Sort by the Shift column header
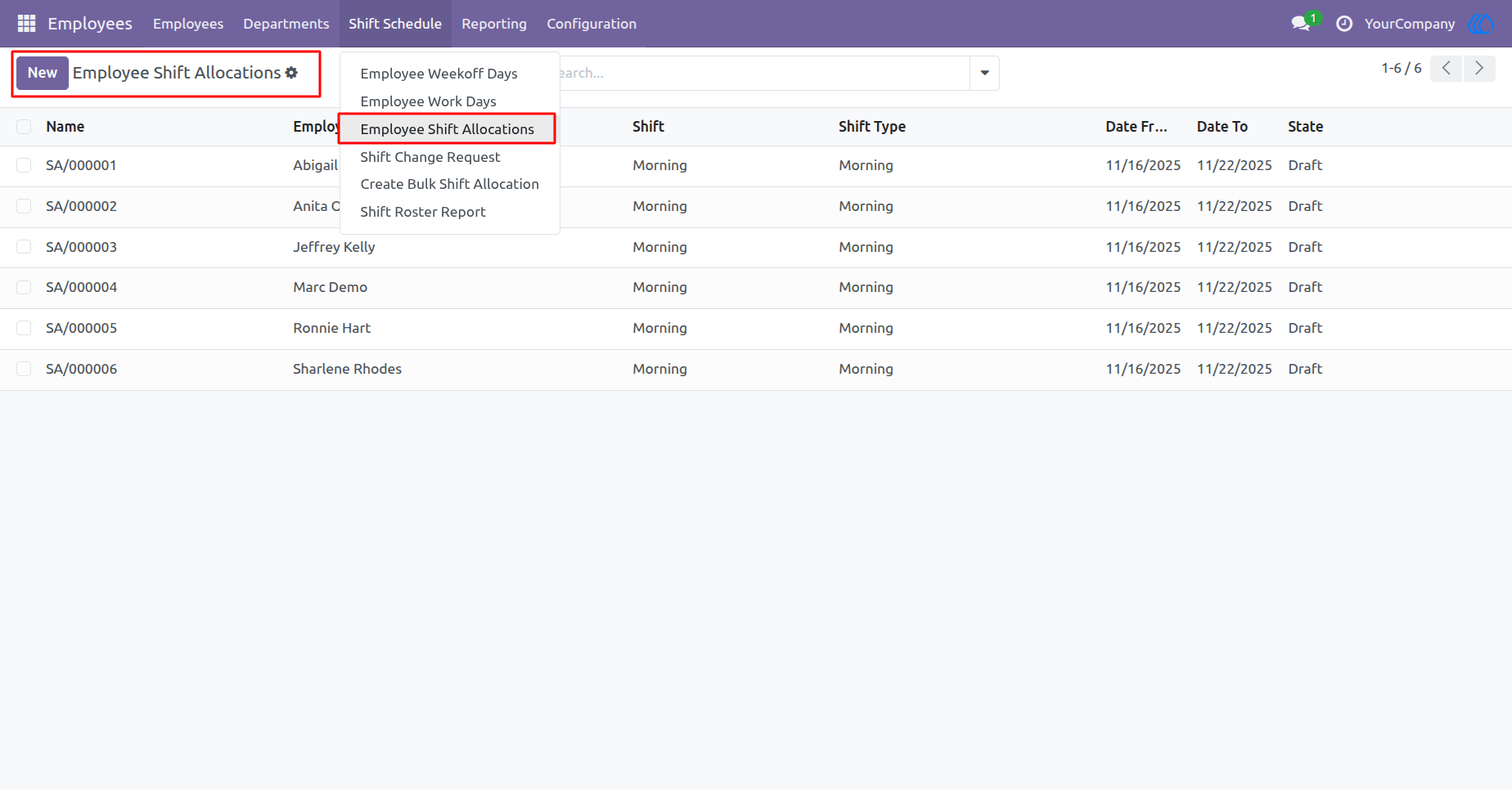1512x790 pixels. coord(648,127)
